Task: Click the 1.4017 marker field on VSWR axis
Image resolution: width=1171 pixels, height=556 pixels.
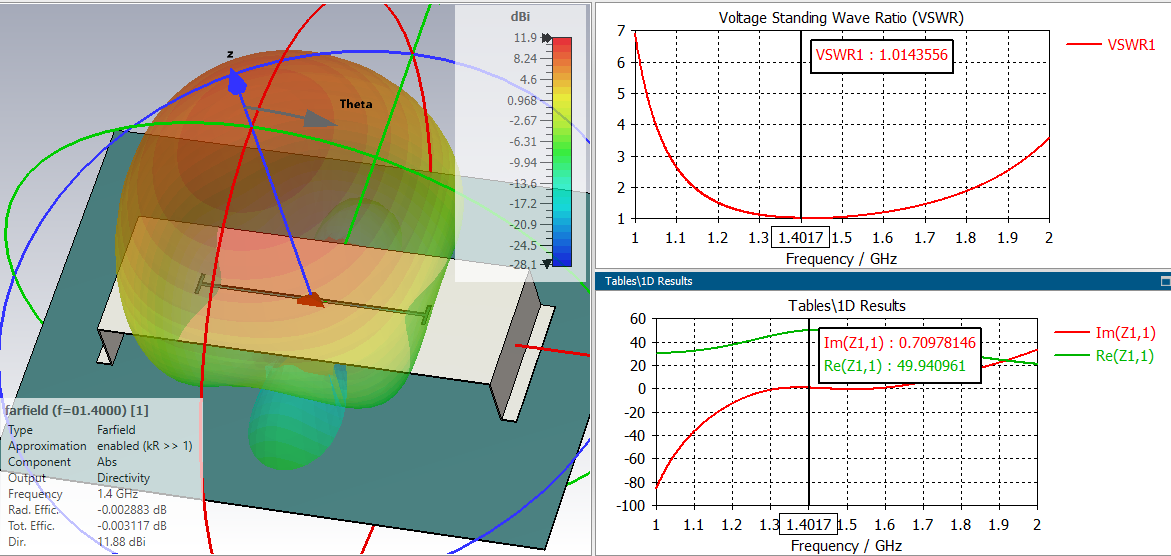Action: pyautogui.click(x=801, y=238)
